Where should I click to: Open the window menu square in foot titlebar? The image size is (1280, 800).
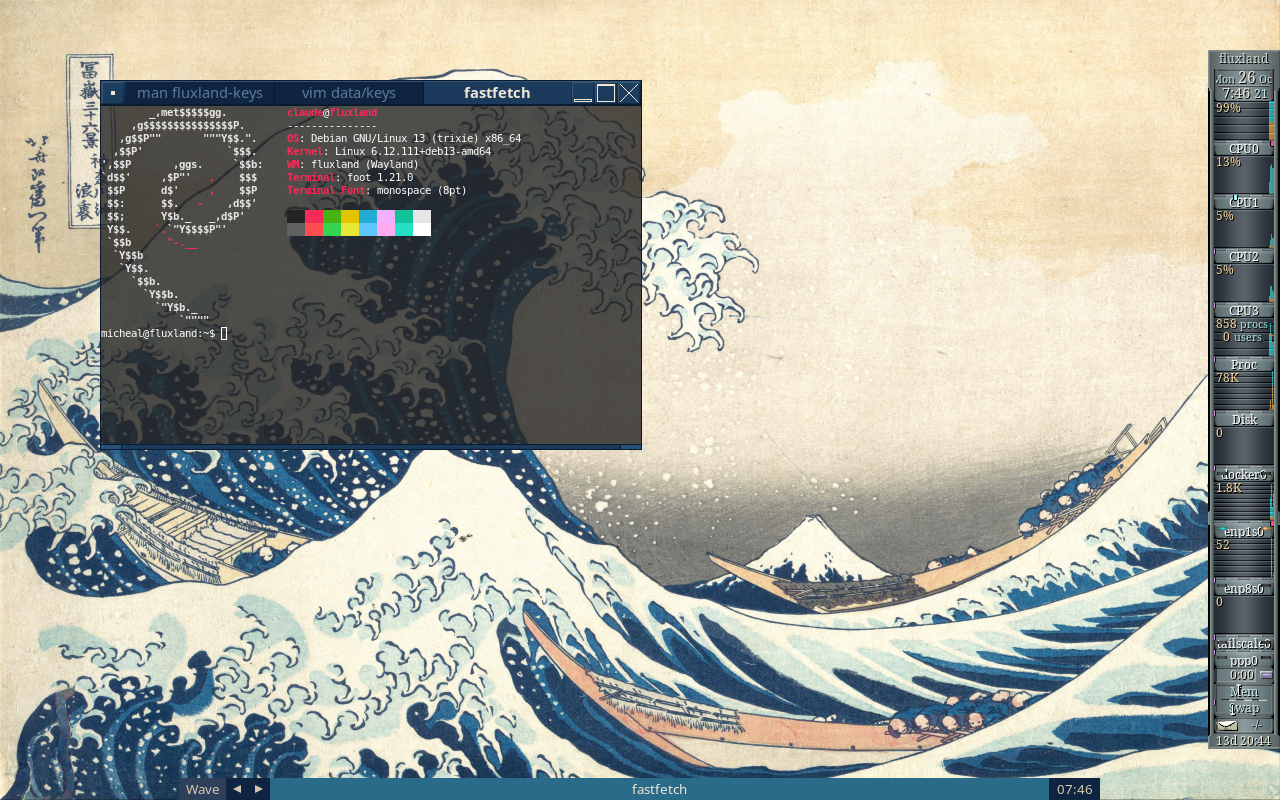[113, 93]
